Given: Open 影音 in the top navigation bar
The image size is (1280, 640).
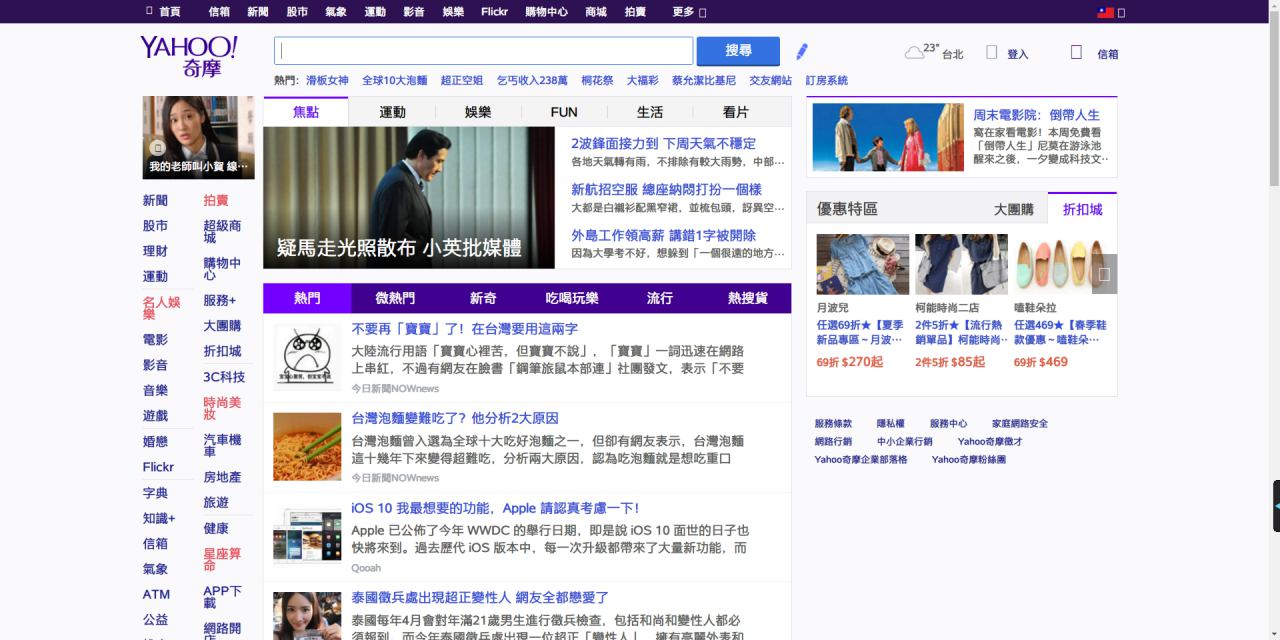Looking at the screenshot, I should pyautogui.click(x=414, y=12).
